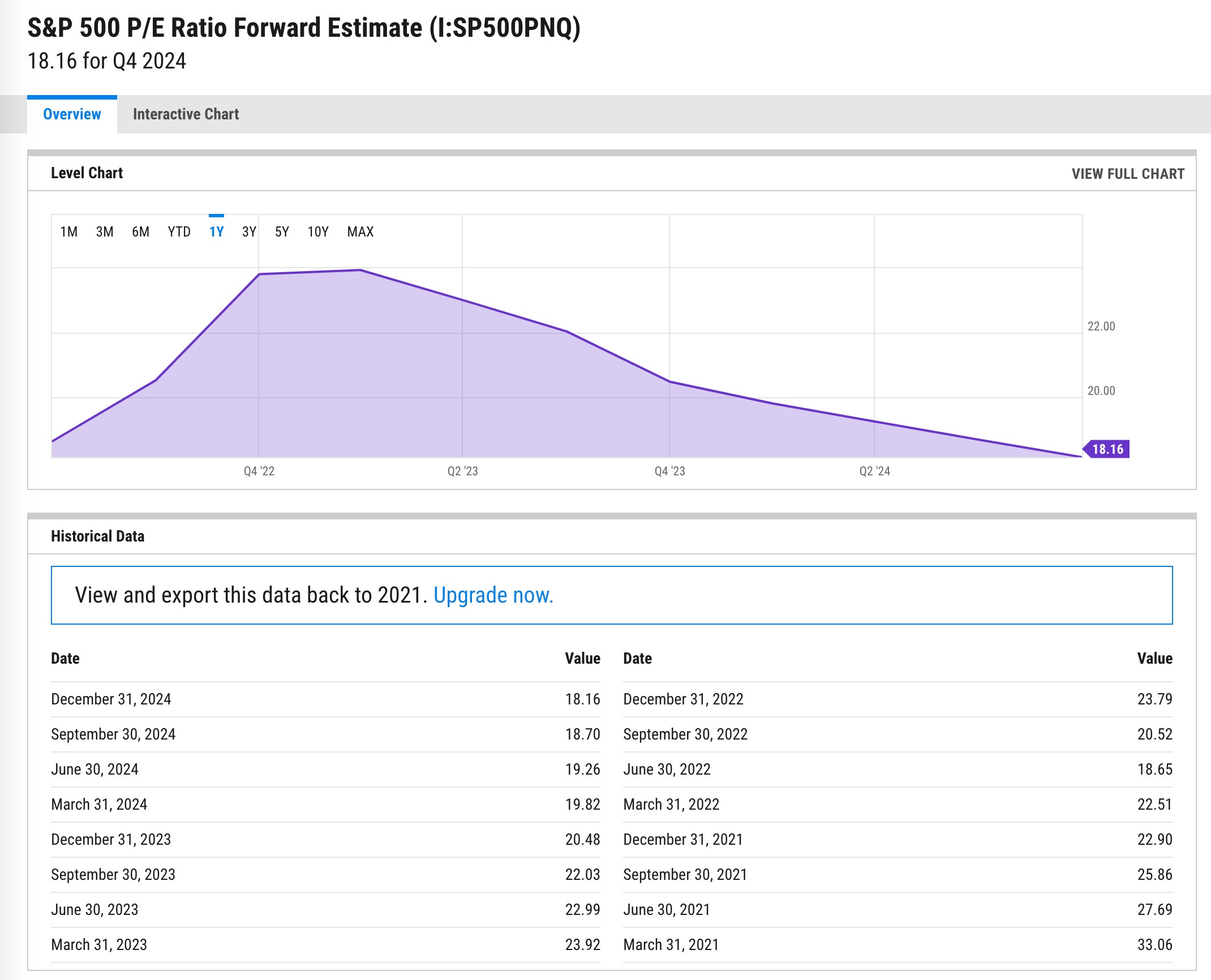Click the 20.00 y-axis label
Viewport: 1211px width, 980px height.
coord(1101,391)
